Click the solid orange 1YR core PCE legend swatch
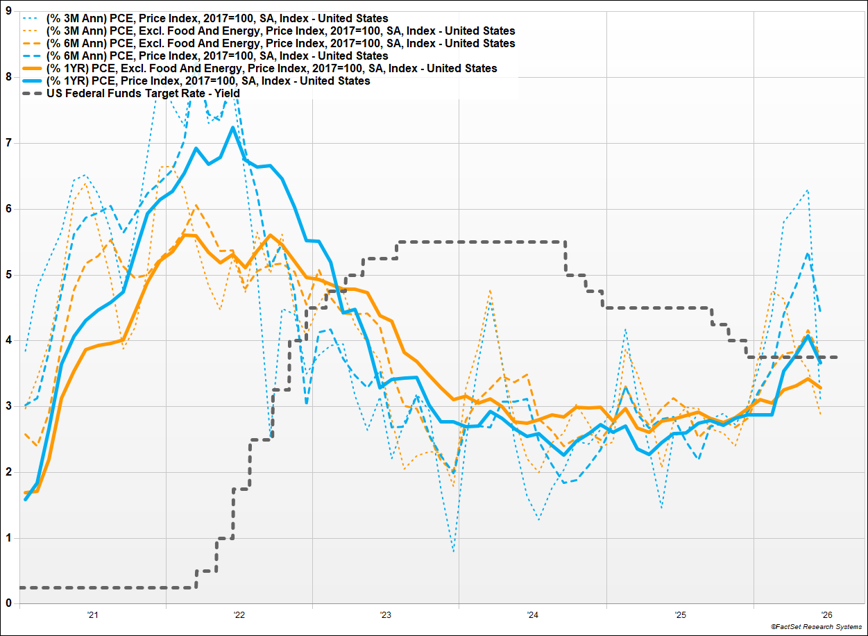868x636 pixels. tap(32, 68)
